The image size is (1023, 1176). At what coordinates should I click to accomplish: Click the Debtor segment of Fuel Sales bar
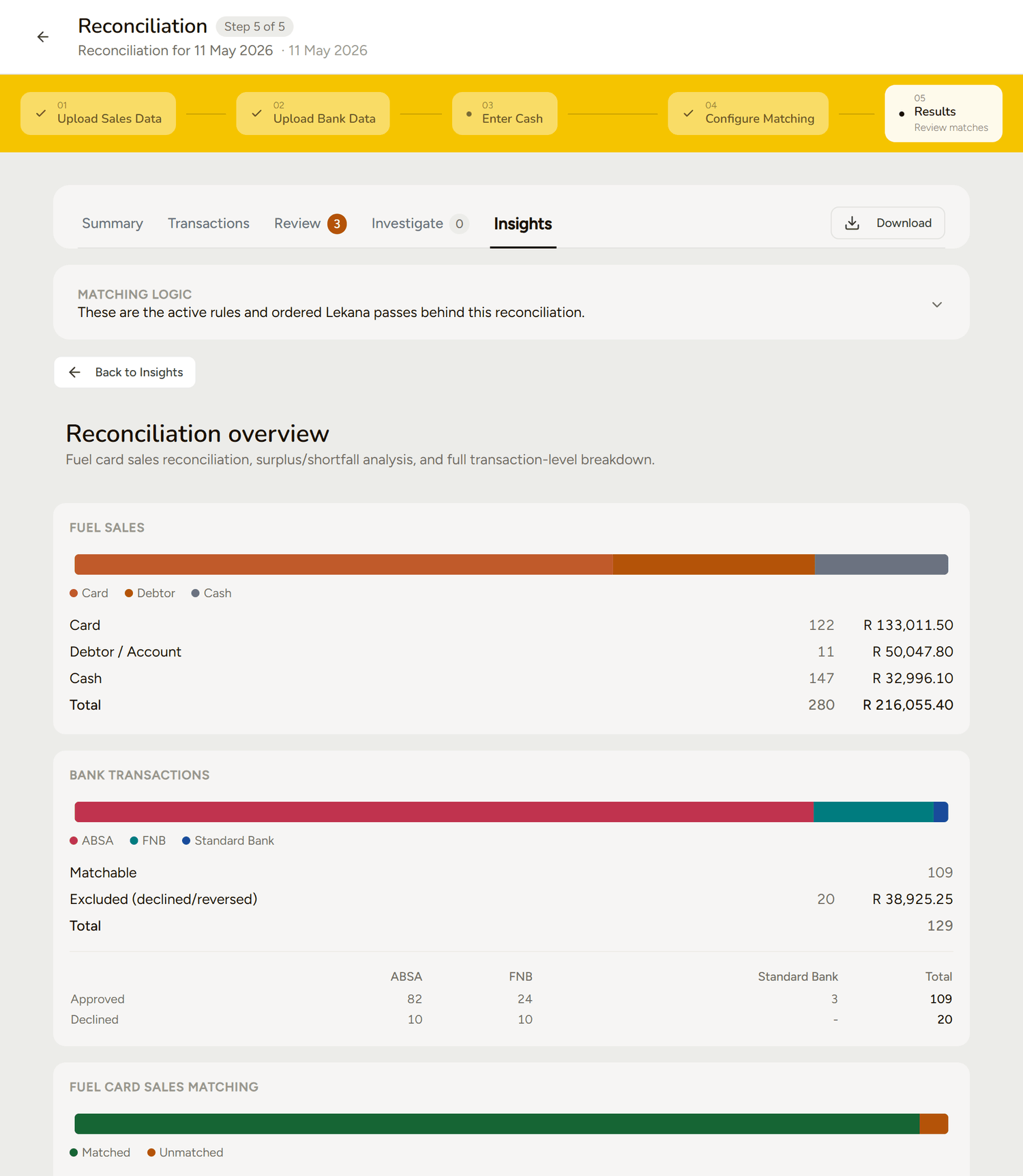coord(714,564)
